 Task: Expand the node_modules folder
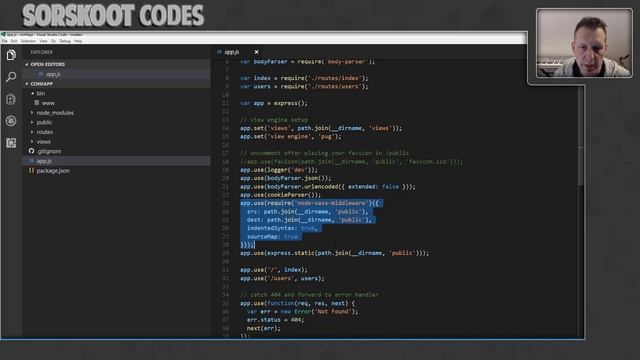pyautogui.click(x=32, y=113)
